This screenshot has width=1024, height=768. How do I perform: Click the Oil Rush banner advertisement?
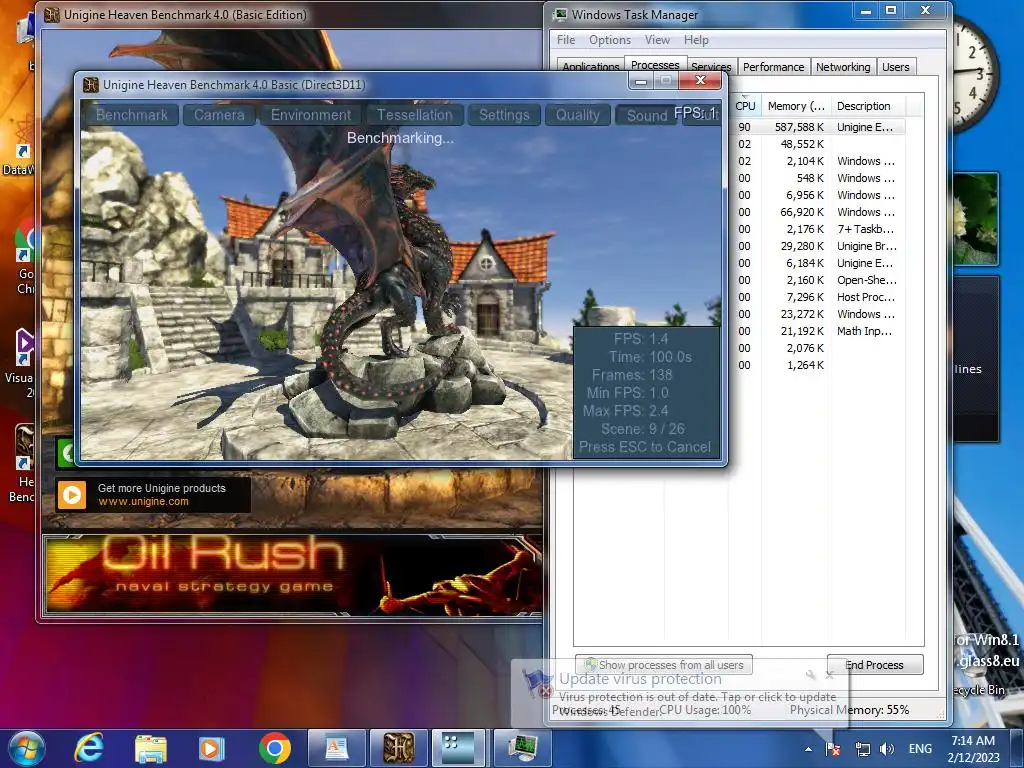point(293,575)
